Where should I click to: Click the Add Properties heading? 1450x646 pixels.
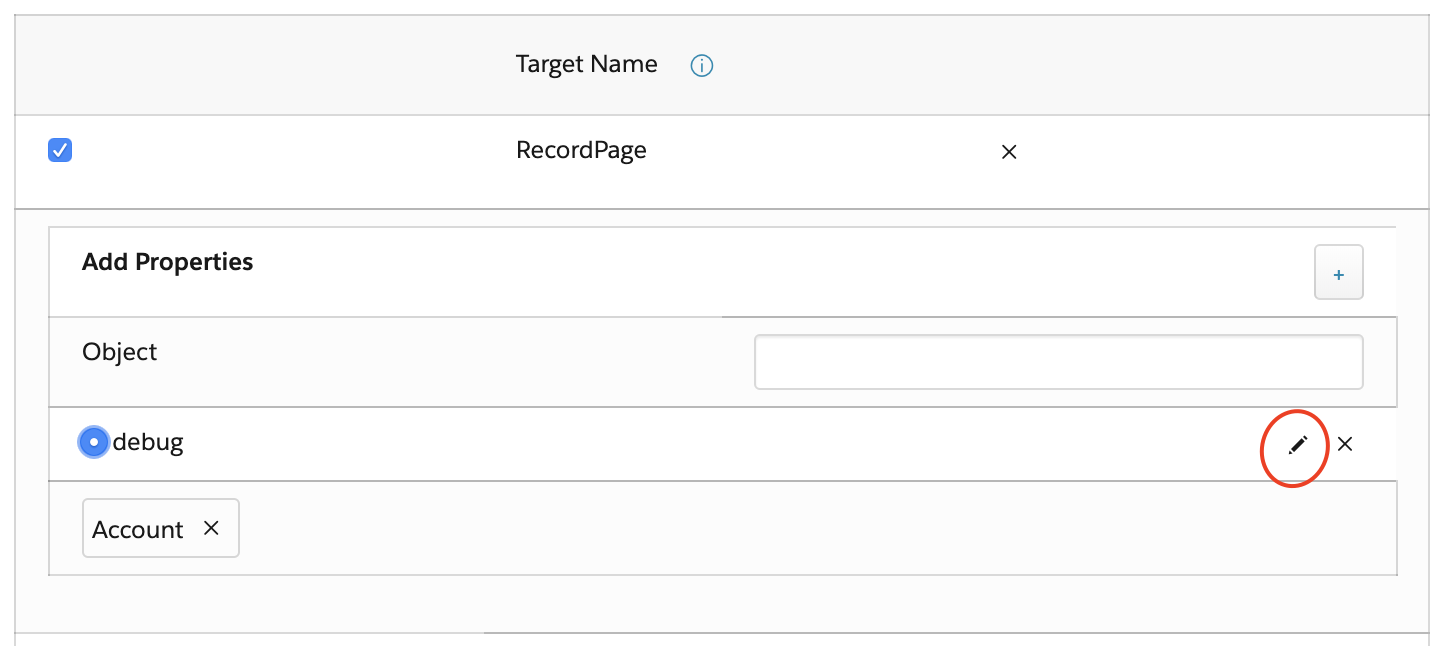coord(168,262)
